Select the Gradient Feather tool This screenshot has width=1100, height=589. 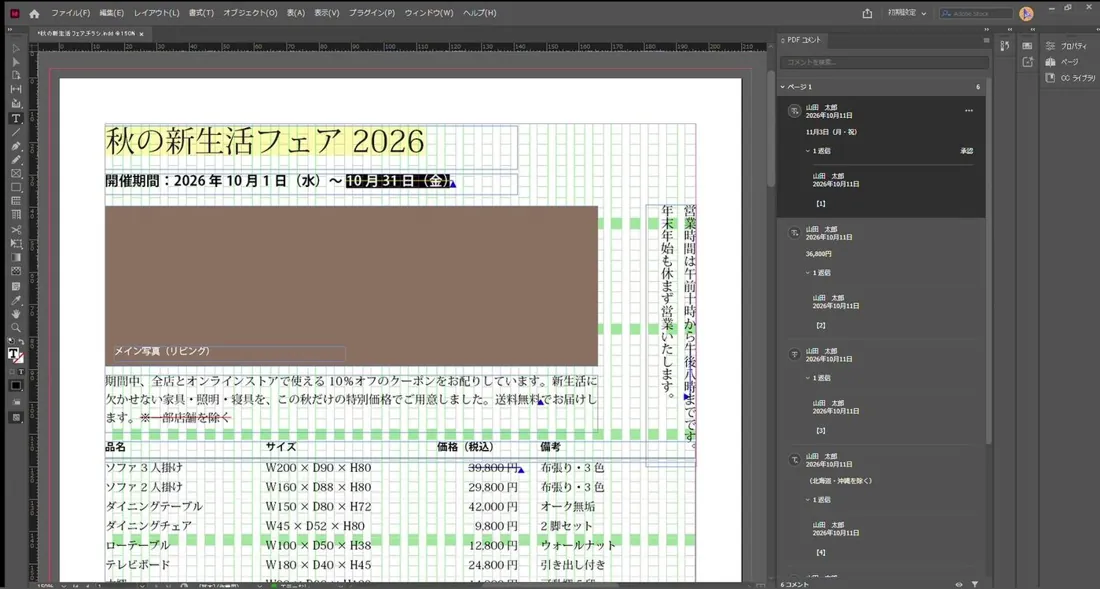click(x=15, y=271)
